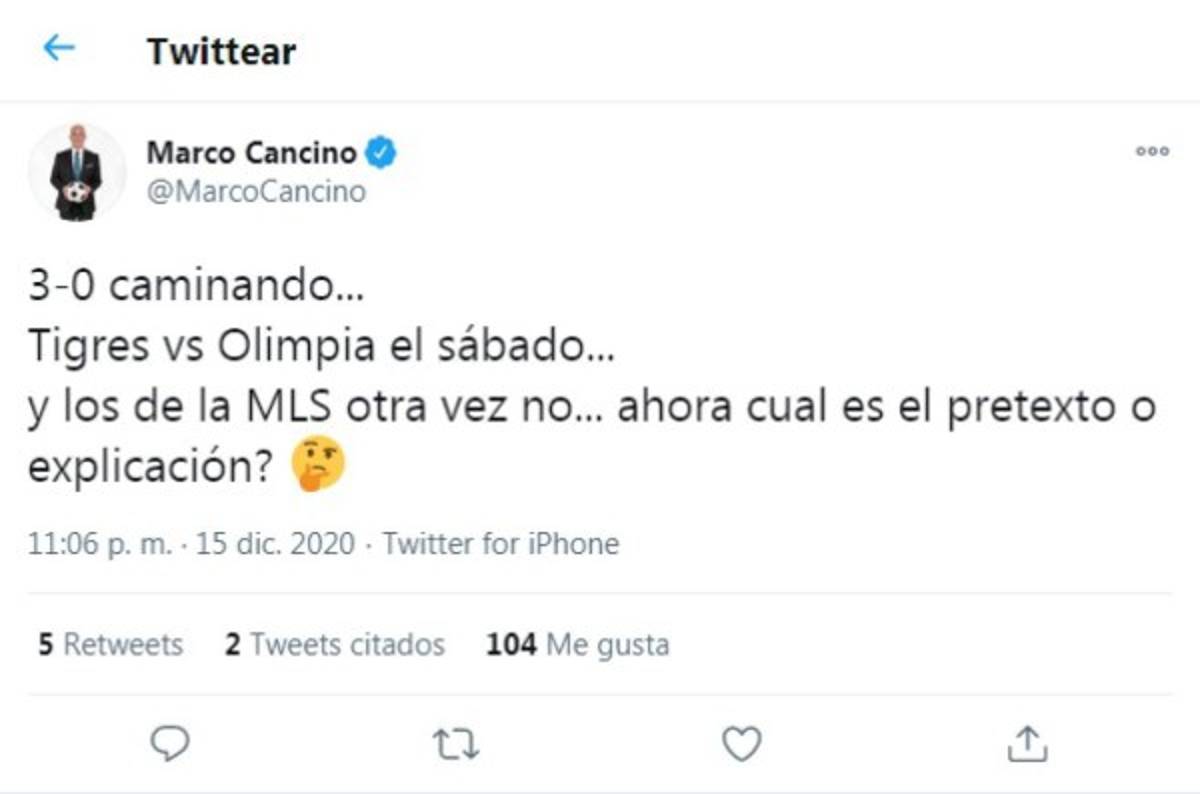This screenshot has width=1200, height=794.
Task: Select the tweet detail header bar
Action: (600, 50)
